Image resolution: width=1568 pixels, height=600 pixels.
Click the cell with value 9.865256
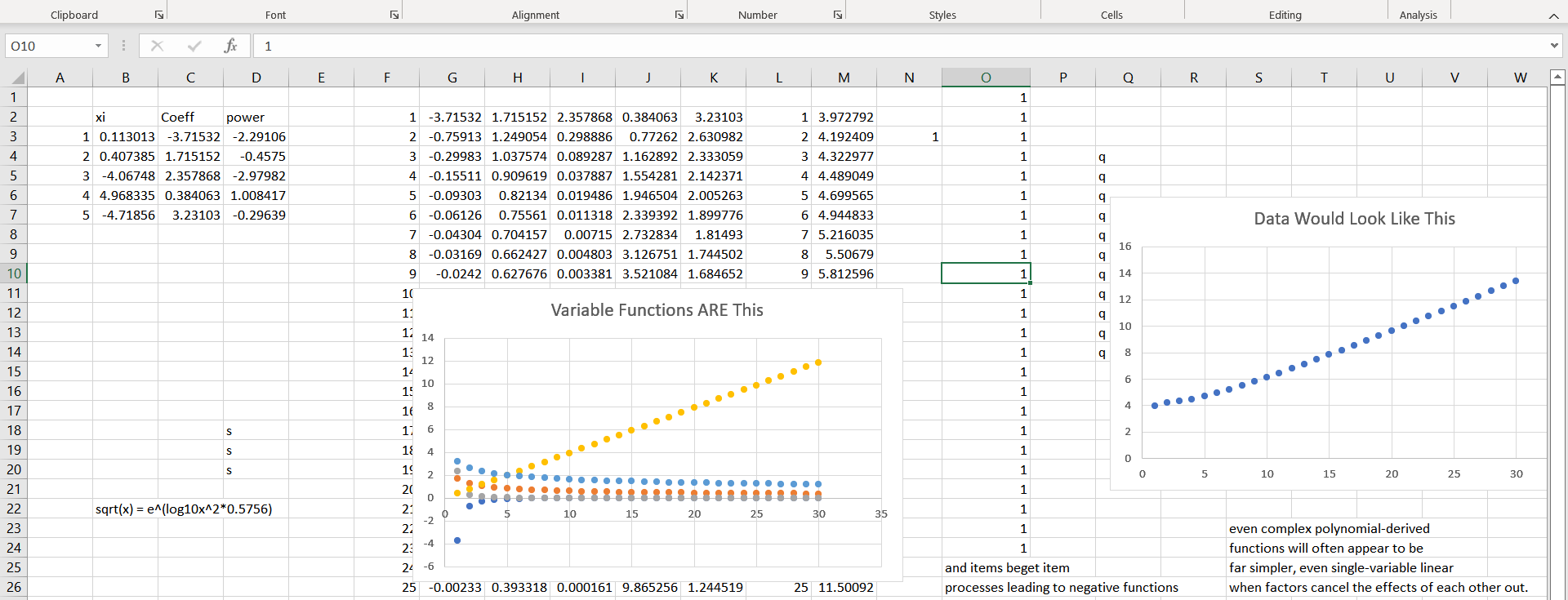tap(648, 587)
